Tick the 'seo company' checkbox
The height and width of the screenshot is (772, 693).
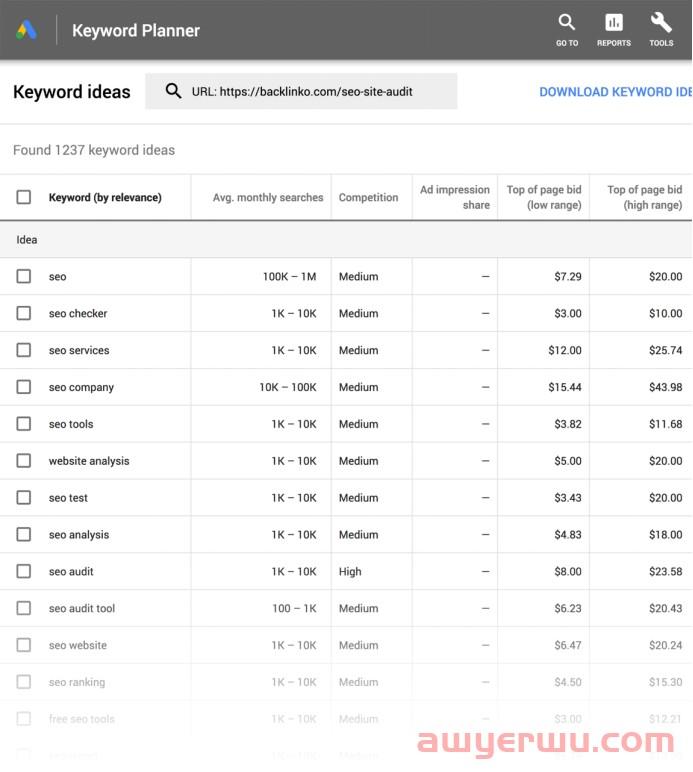(24, 387)
